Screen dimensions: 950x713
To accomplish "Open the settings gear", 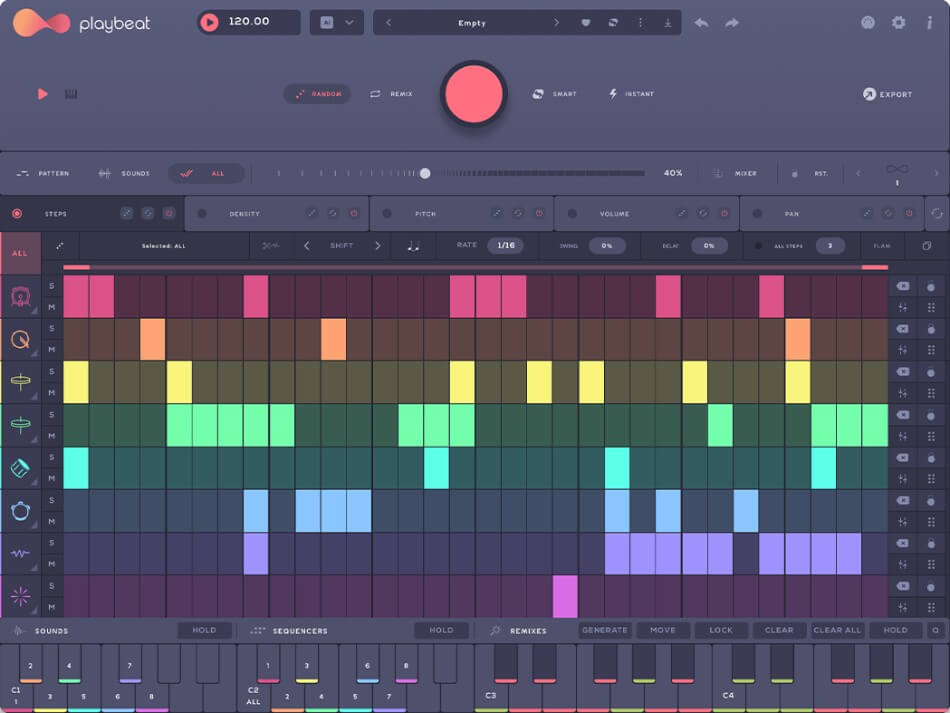I will tap(898, 22).
